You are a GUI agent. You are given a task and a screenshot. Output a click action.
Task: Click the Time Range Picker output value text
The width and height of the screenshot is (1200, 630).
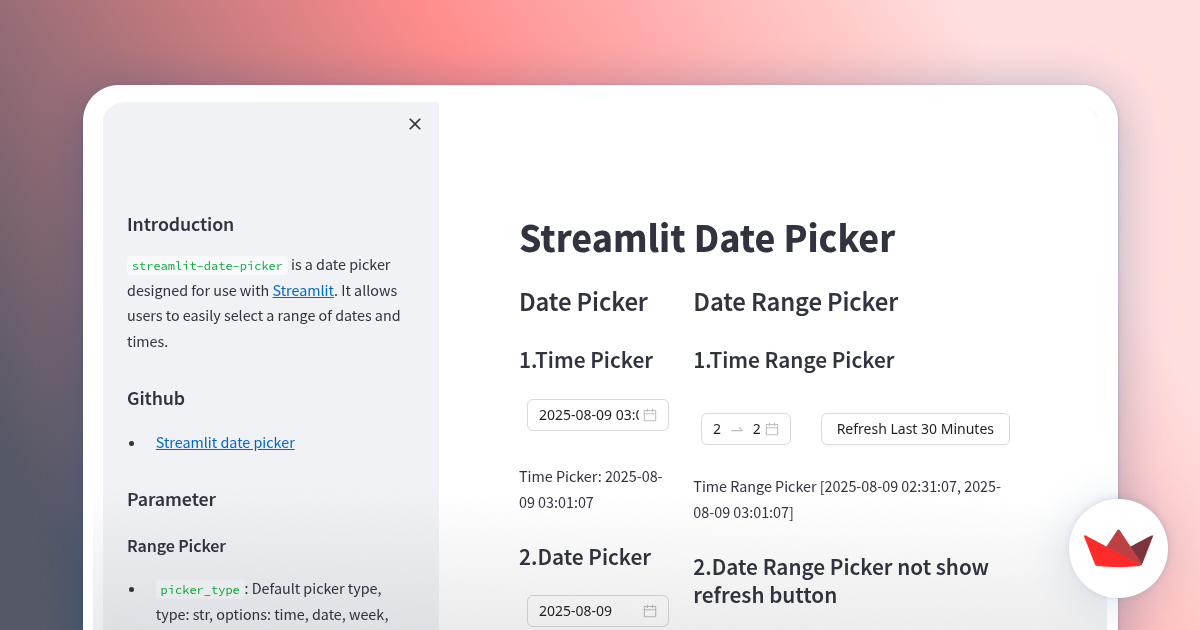tap(847, 499)
